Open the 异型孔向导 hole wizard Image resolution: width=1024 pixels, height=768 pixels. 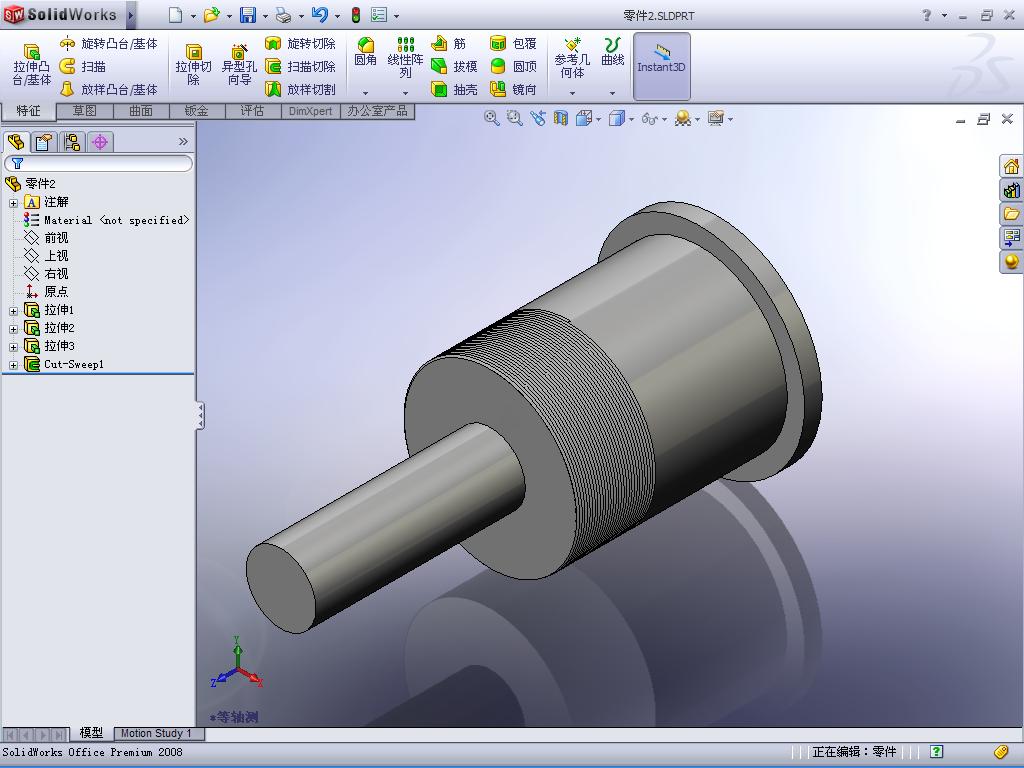point(239,65)
